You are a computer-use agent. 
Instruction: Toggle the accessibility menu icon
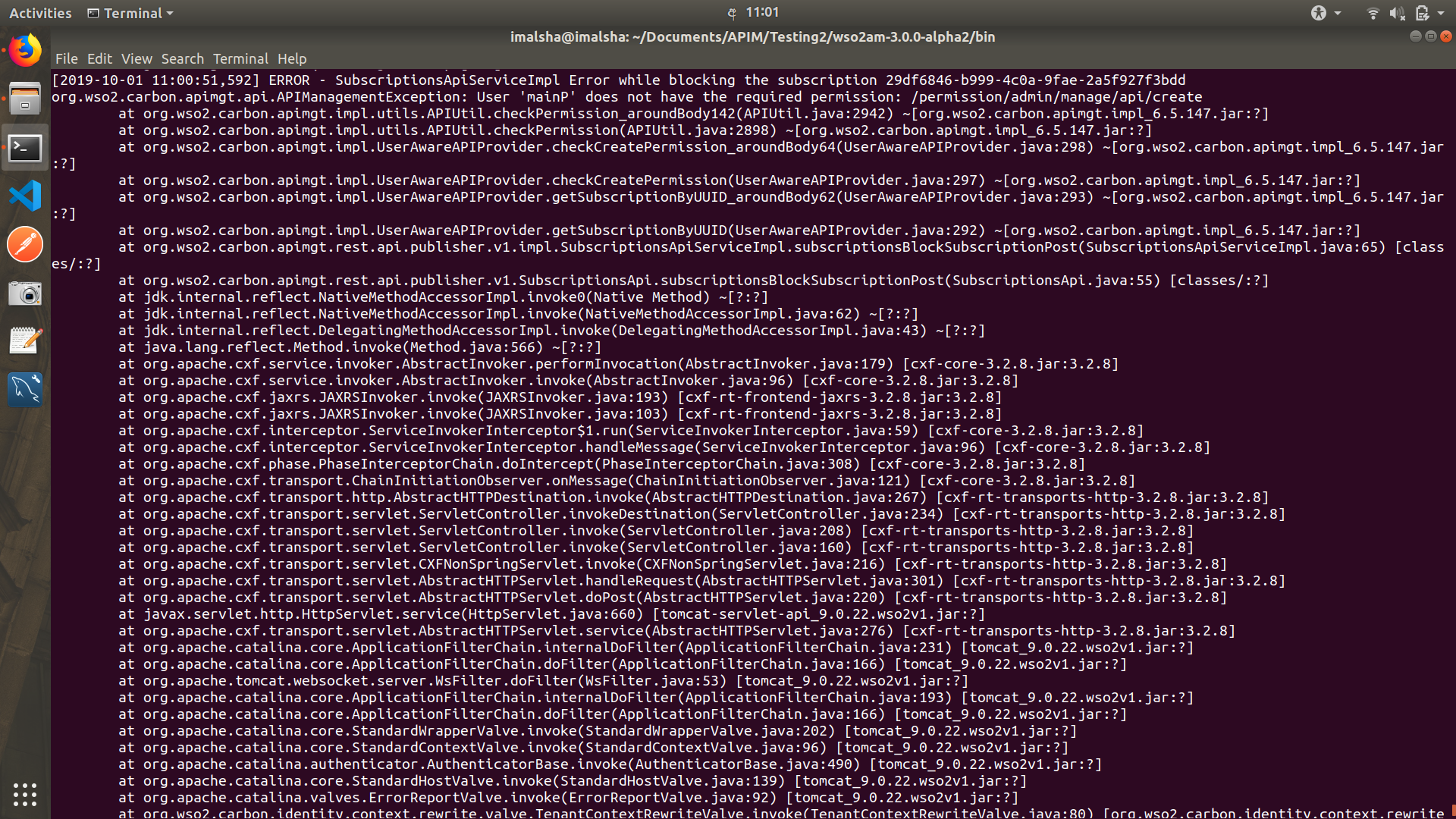click(x=1317, y=13)
